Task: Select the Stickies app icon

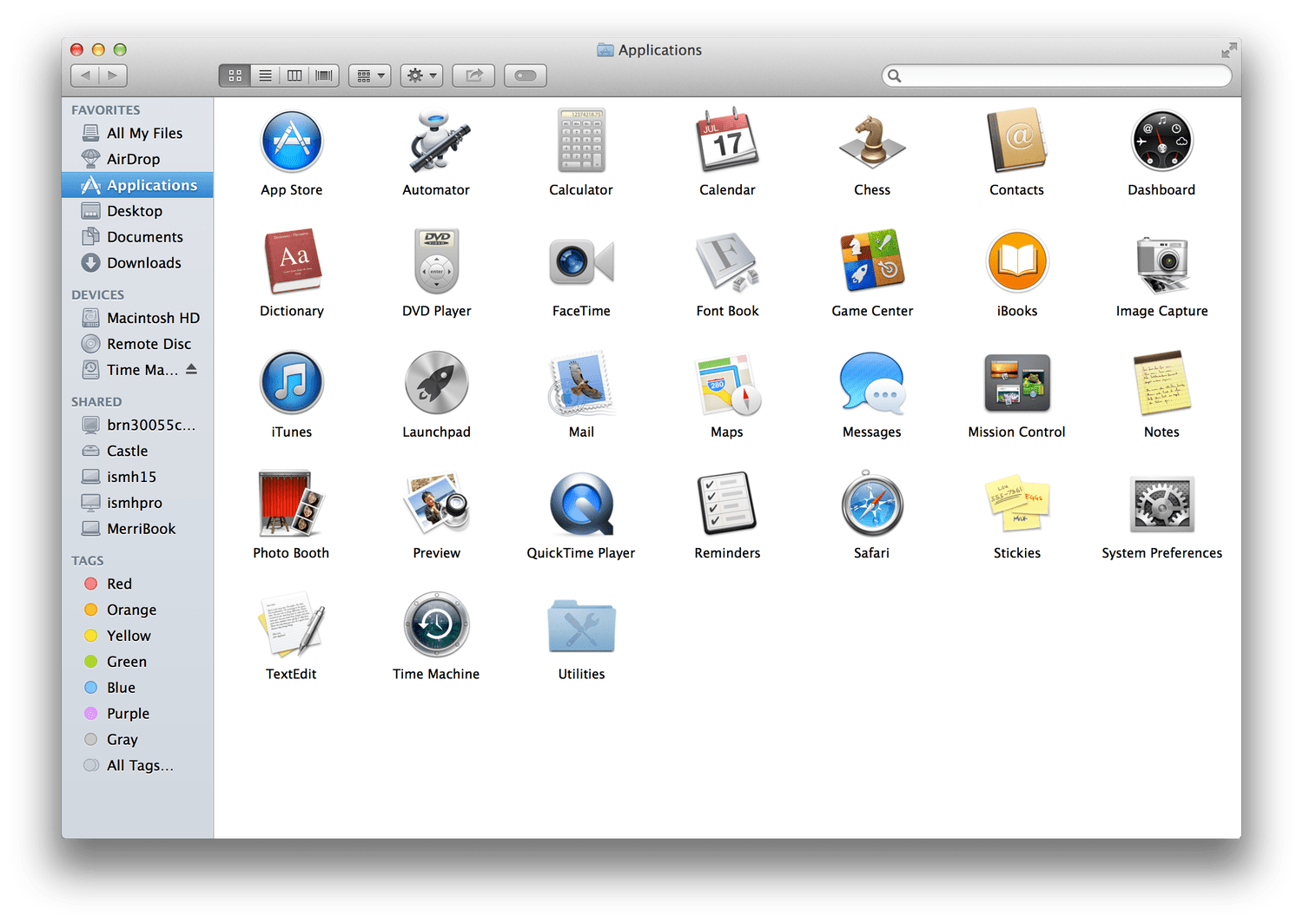Action: (1016, 505)
